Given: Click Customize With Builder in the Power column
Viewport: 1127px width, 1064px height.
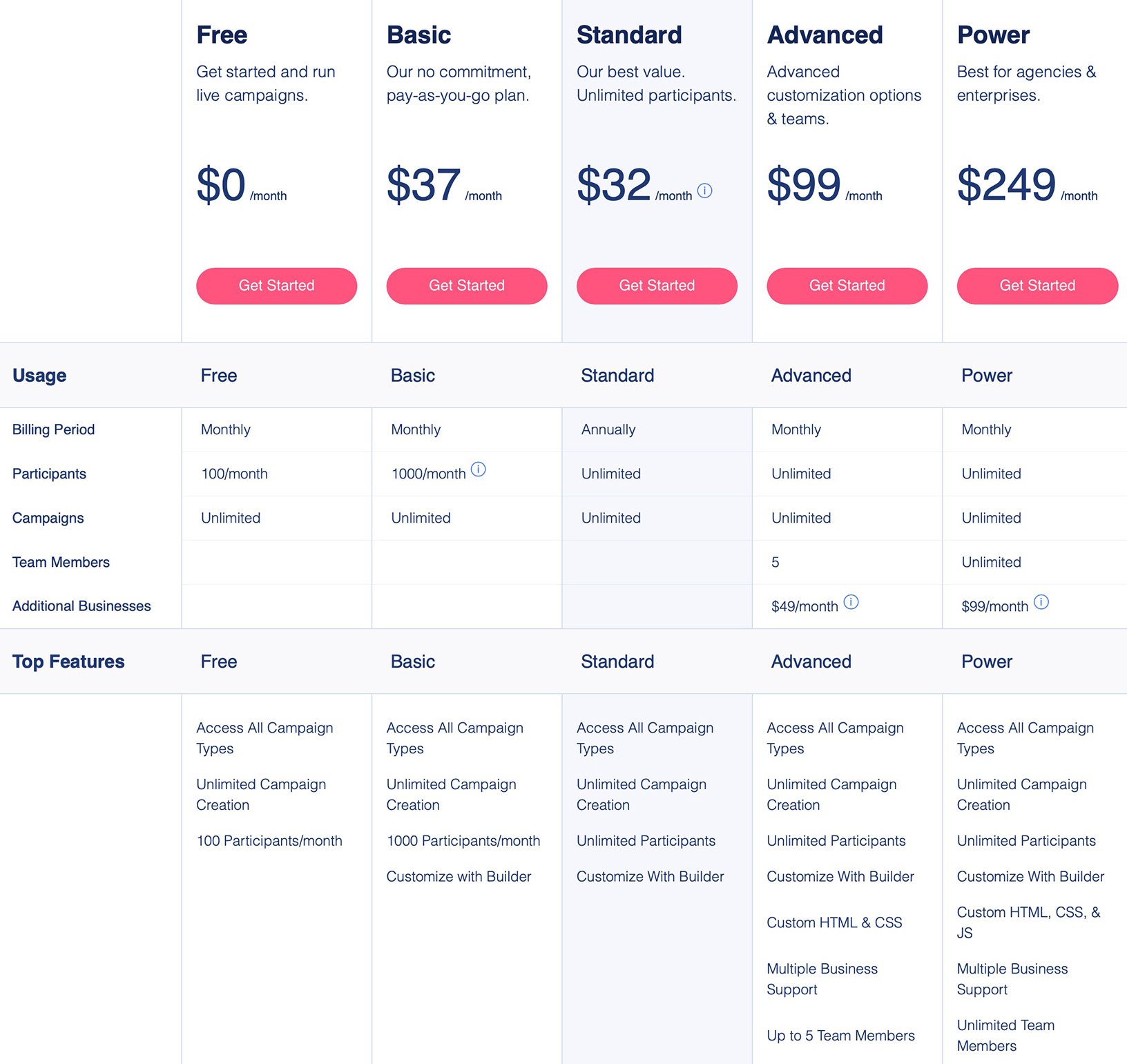Looking at the screenshot, I should click(x=1030, y=876).
